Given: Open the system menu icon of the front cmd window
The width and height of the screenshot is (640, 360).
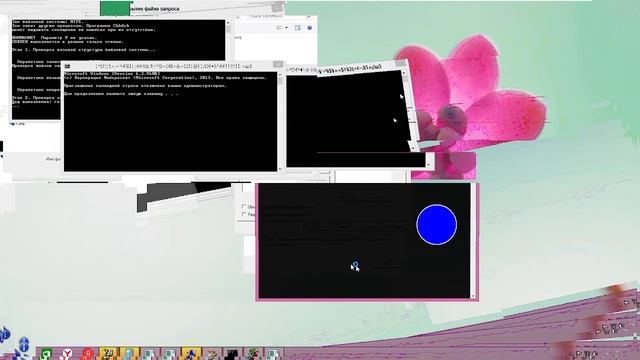Looking at the screenshot, I should (67, 66).
